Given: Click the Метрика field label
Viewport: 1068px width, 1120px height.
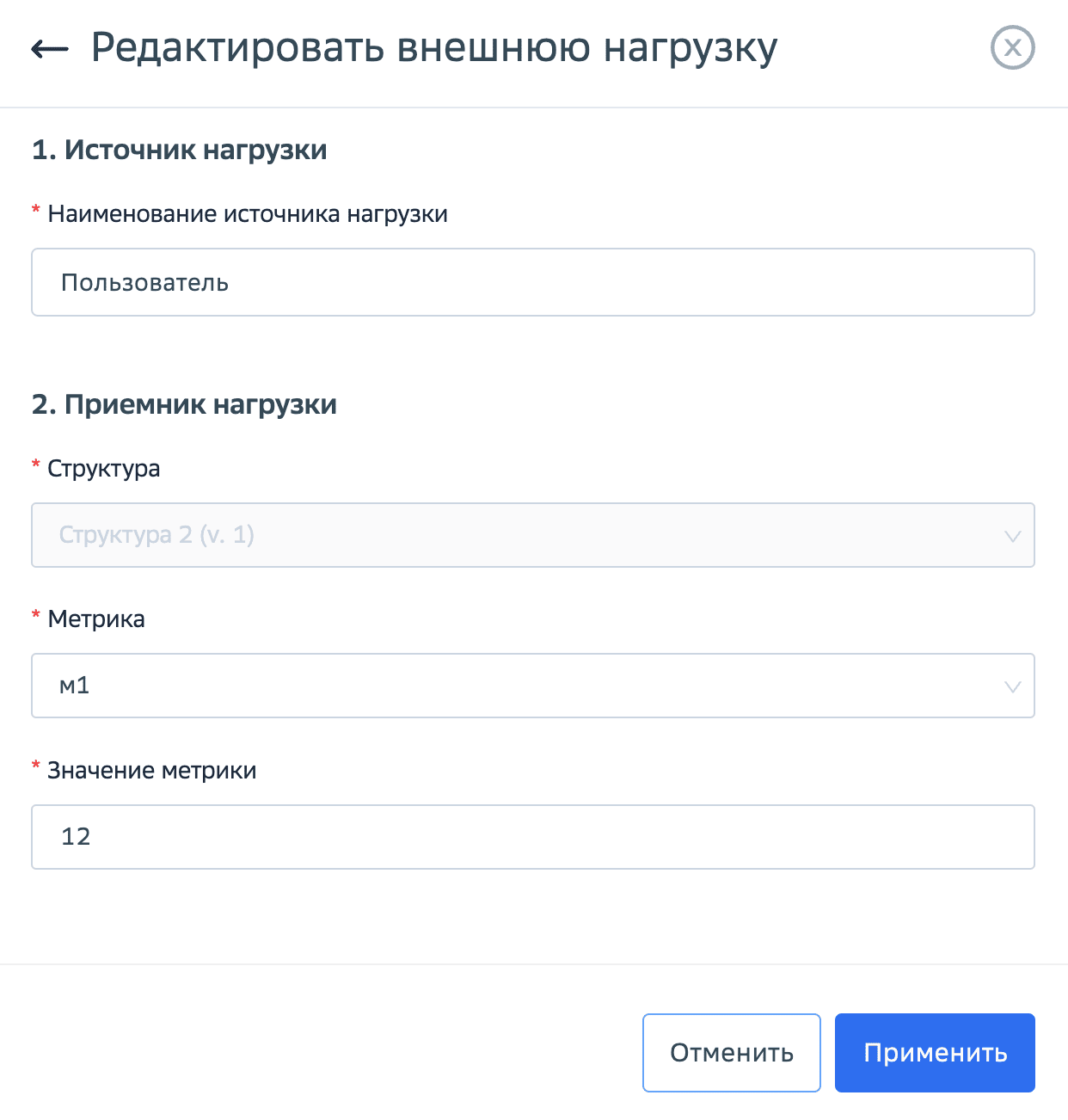Looking at the screenshot, I should 95,618.
